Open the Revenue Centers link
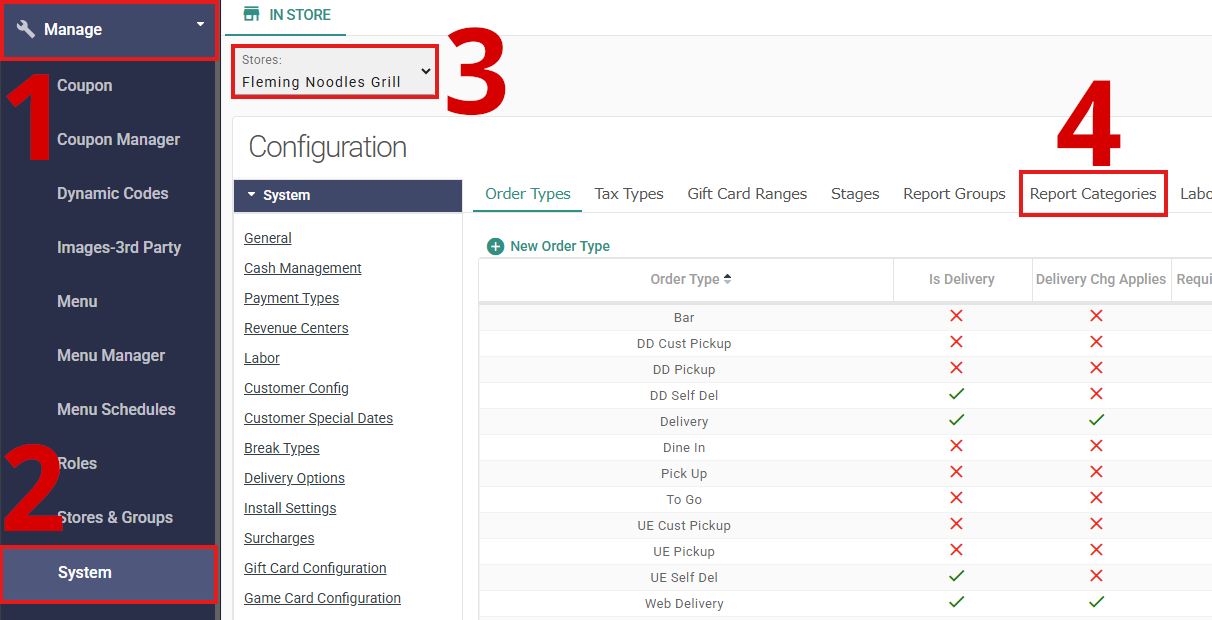The height and width of the screenshot is (620, 1212). (x=296, y=328)
